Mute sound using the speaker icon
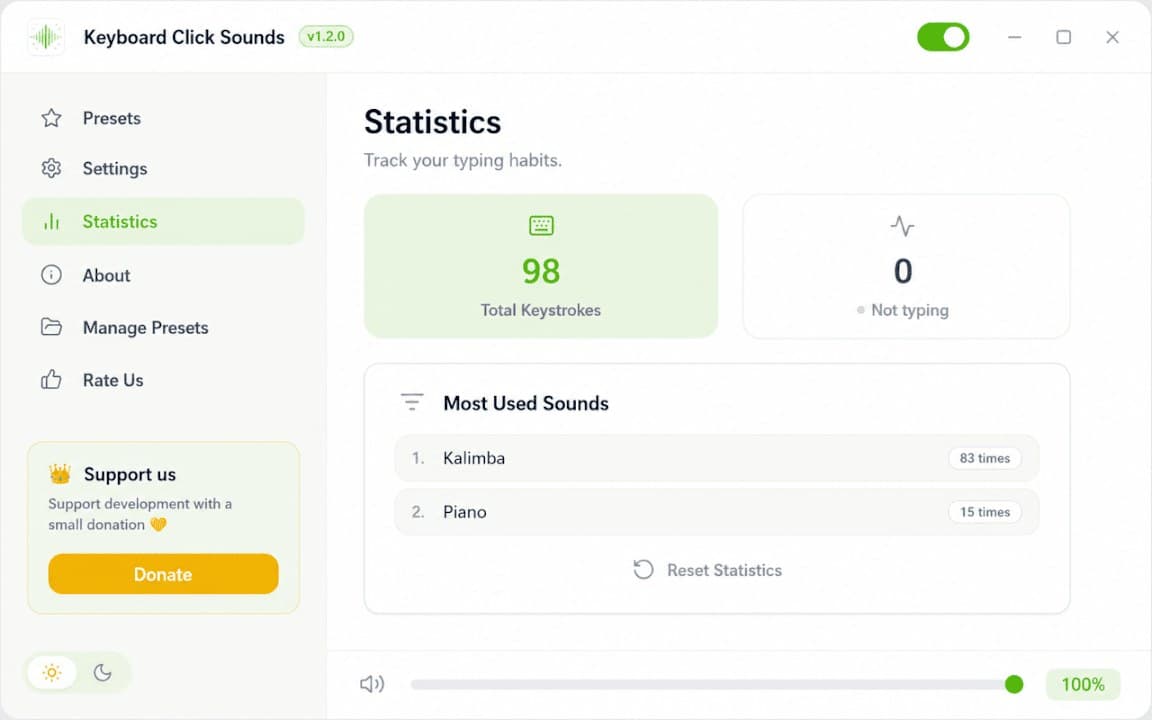 (372, 684)
